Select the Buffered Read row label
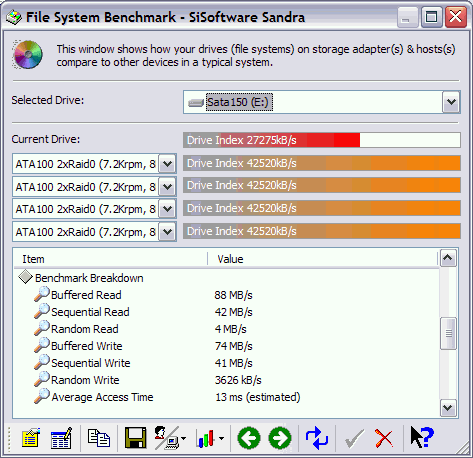This screenshot has width=473, height=458. 86,295
